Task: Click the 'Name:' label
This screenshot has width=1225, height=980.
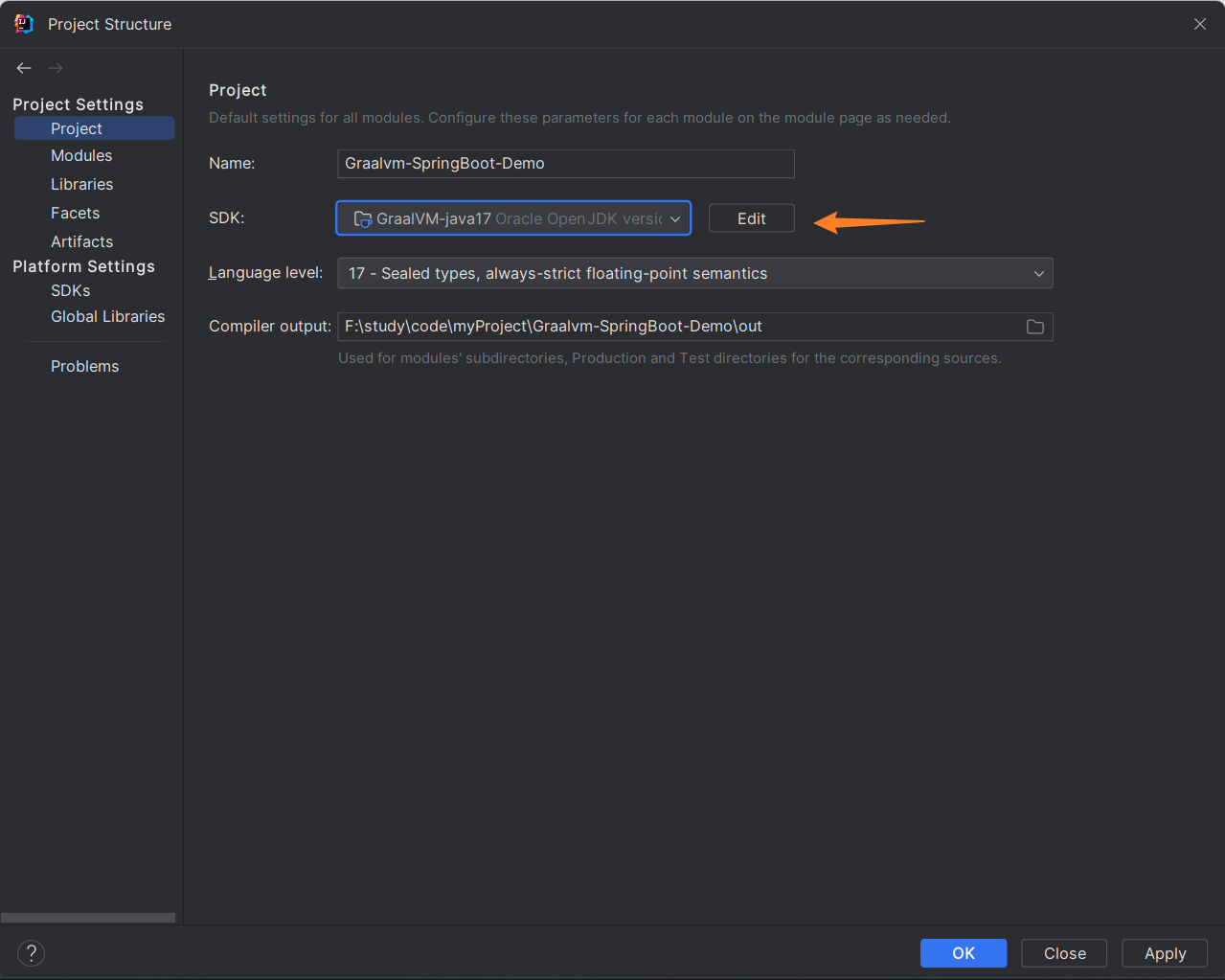Action: pos(232,164)
